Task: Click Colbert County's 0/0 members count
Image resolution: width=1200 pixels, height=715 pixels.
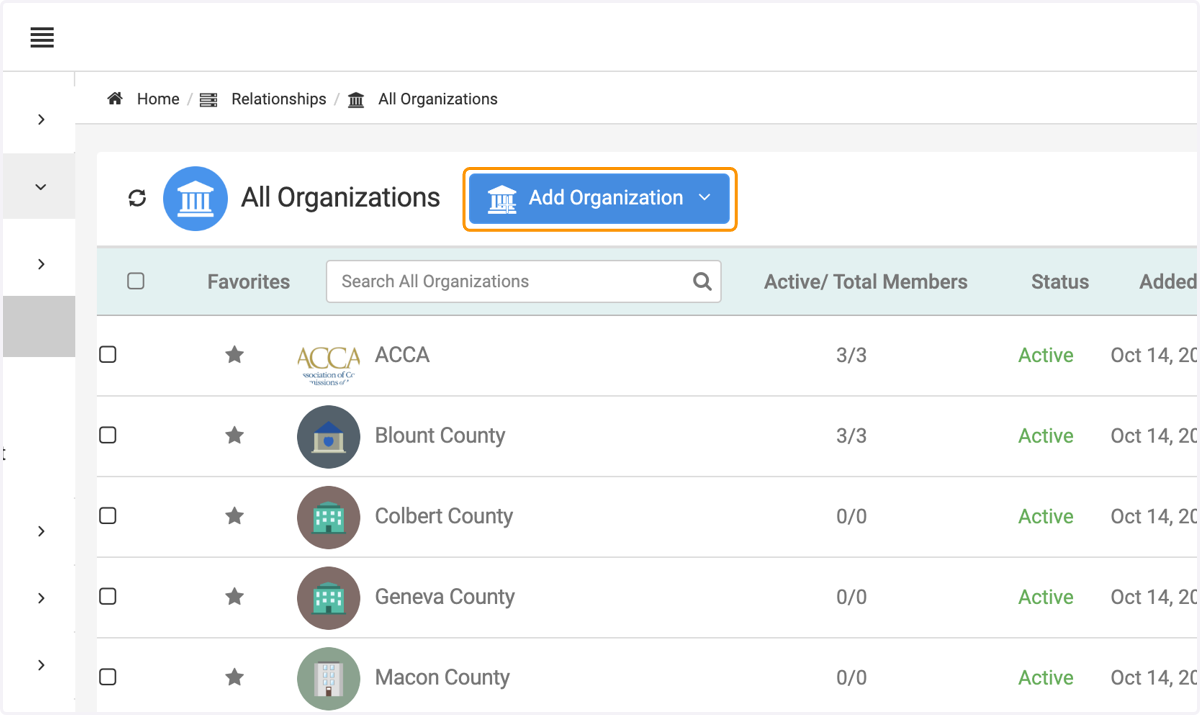Action: click(851, 517)
